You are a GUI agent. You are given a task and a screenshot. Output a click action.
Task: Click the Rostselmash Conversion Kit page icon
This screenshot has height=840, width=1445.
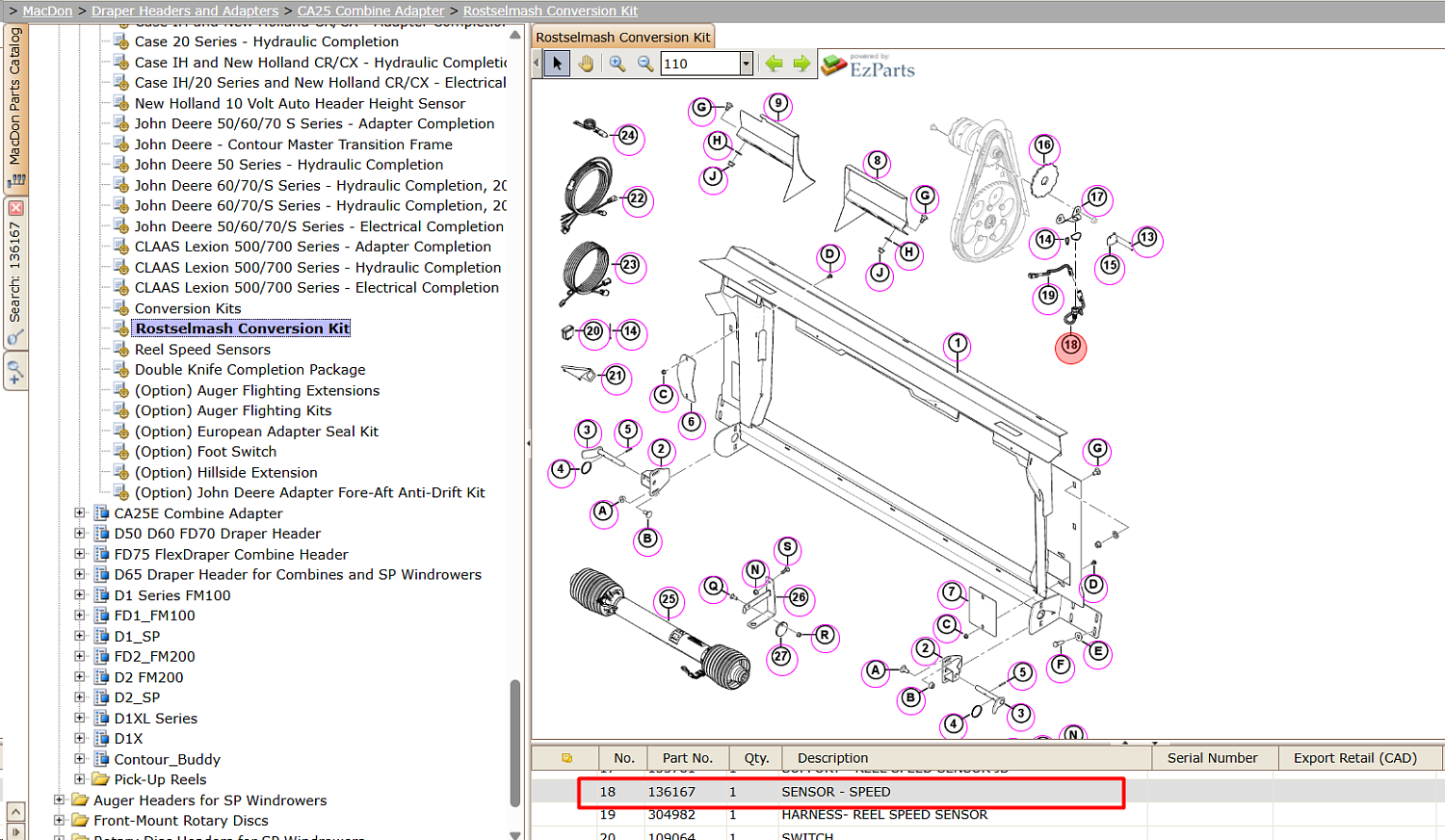click(x=121, y=328)
